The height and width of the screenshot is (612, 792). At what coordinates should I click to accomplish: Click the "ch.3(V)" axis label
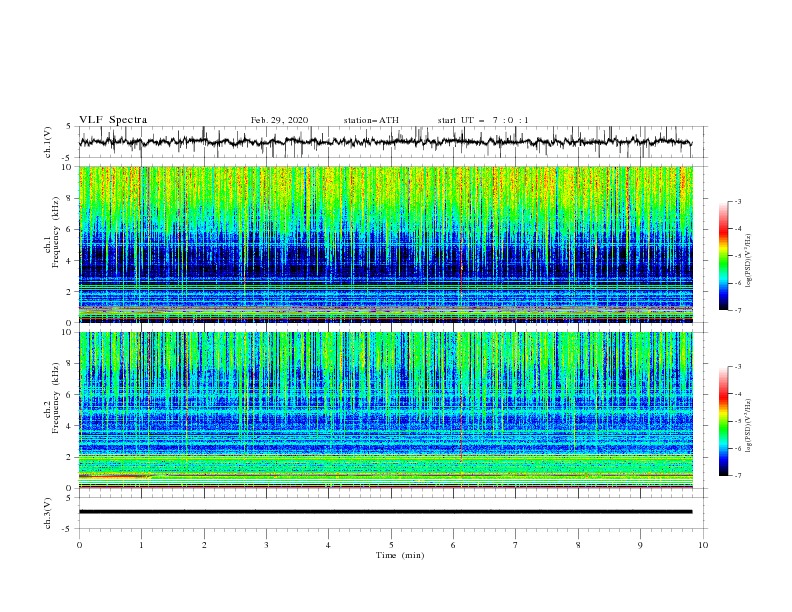point(48,513)
